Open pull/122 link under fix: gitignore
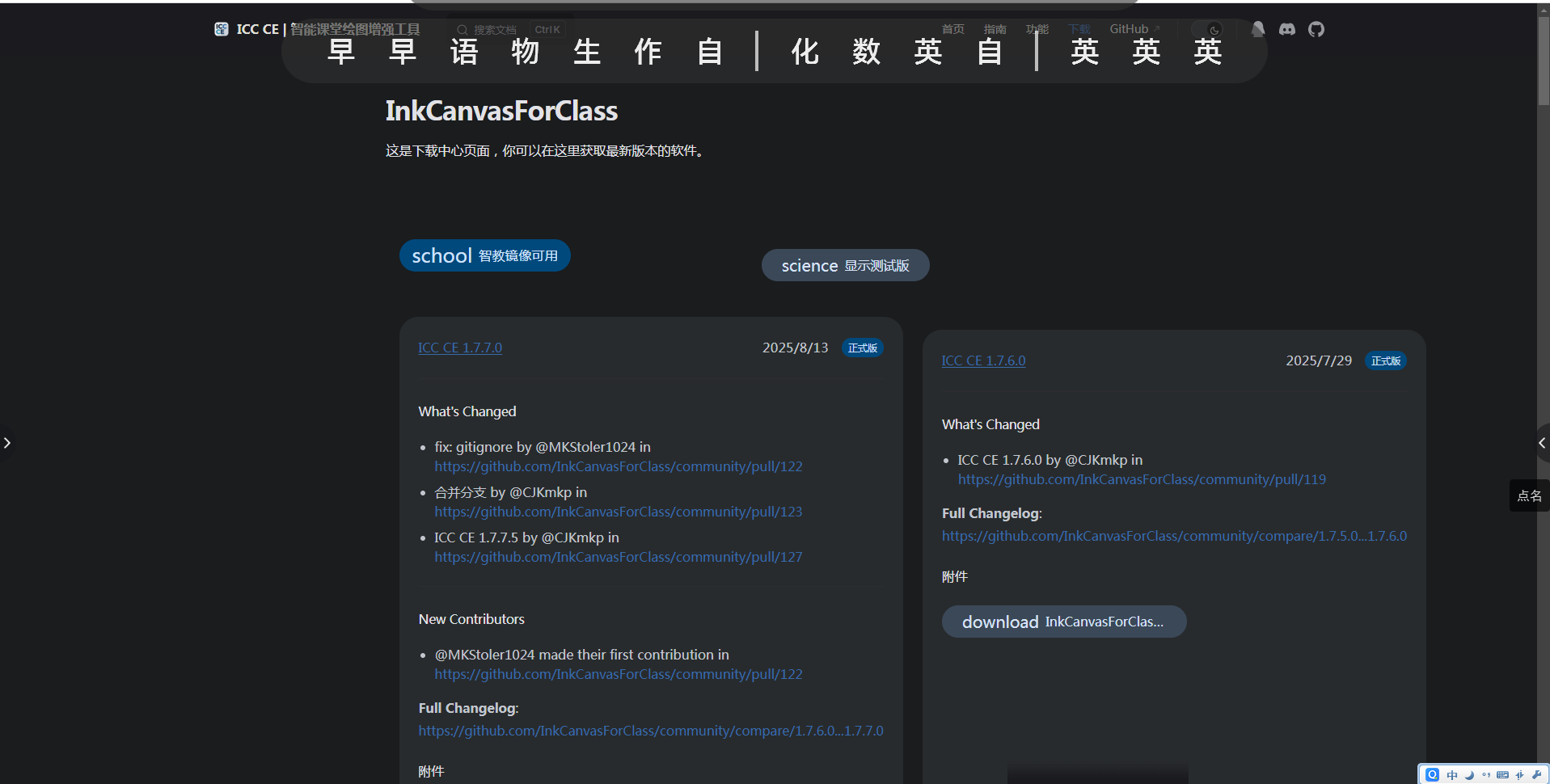The width and height of the screenshot is (1550, 784). coord(619,466)
